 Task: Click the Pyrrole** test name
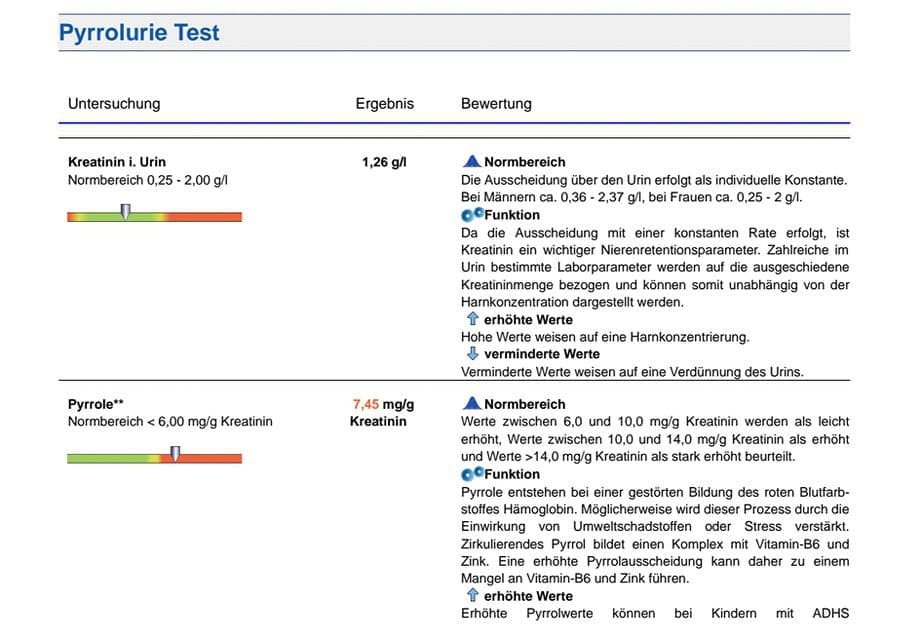[x=96, y=404]
